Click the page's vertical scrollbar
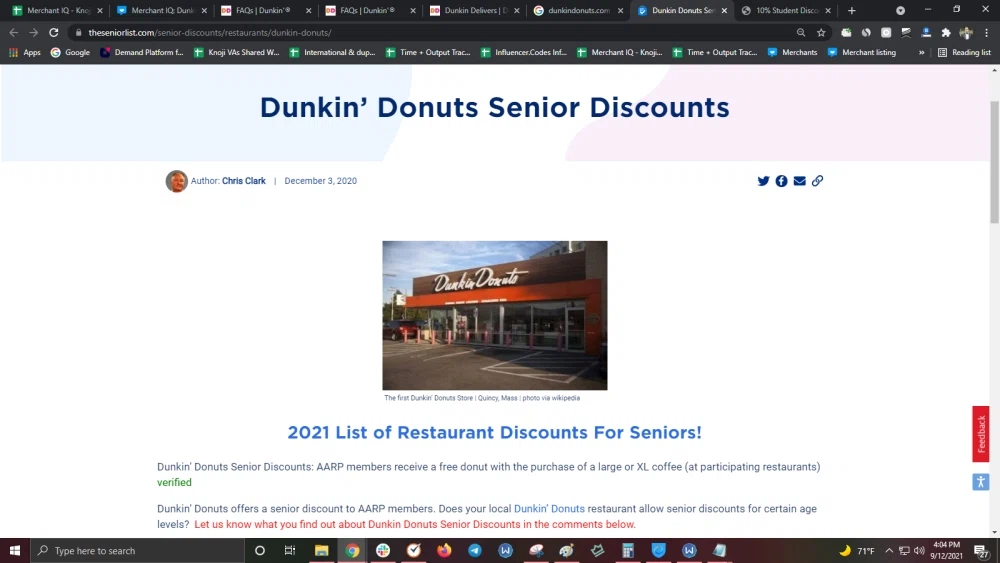 [x=994, y=160]
